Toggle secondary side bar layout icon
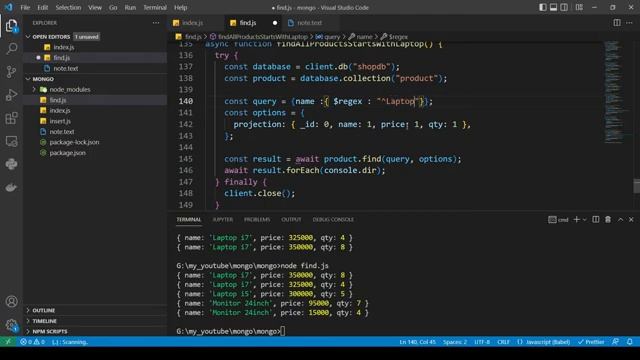The height and width of the screenshot is (360, 640). (564, 7)
